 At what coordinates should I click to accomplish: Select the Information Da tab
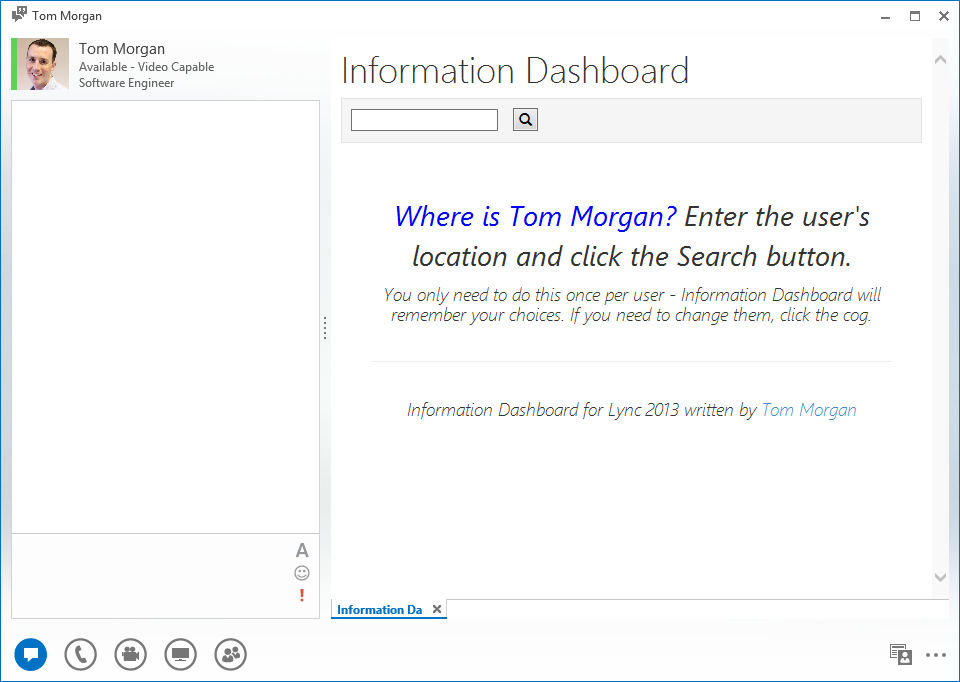(379, 610)
